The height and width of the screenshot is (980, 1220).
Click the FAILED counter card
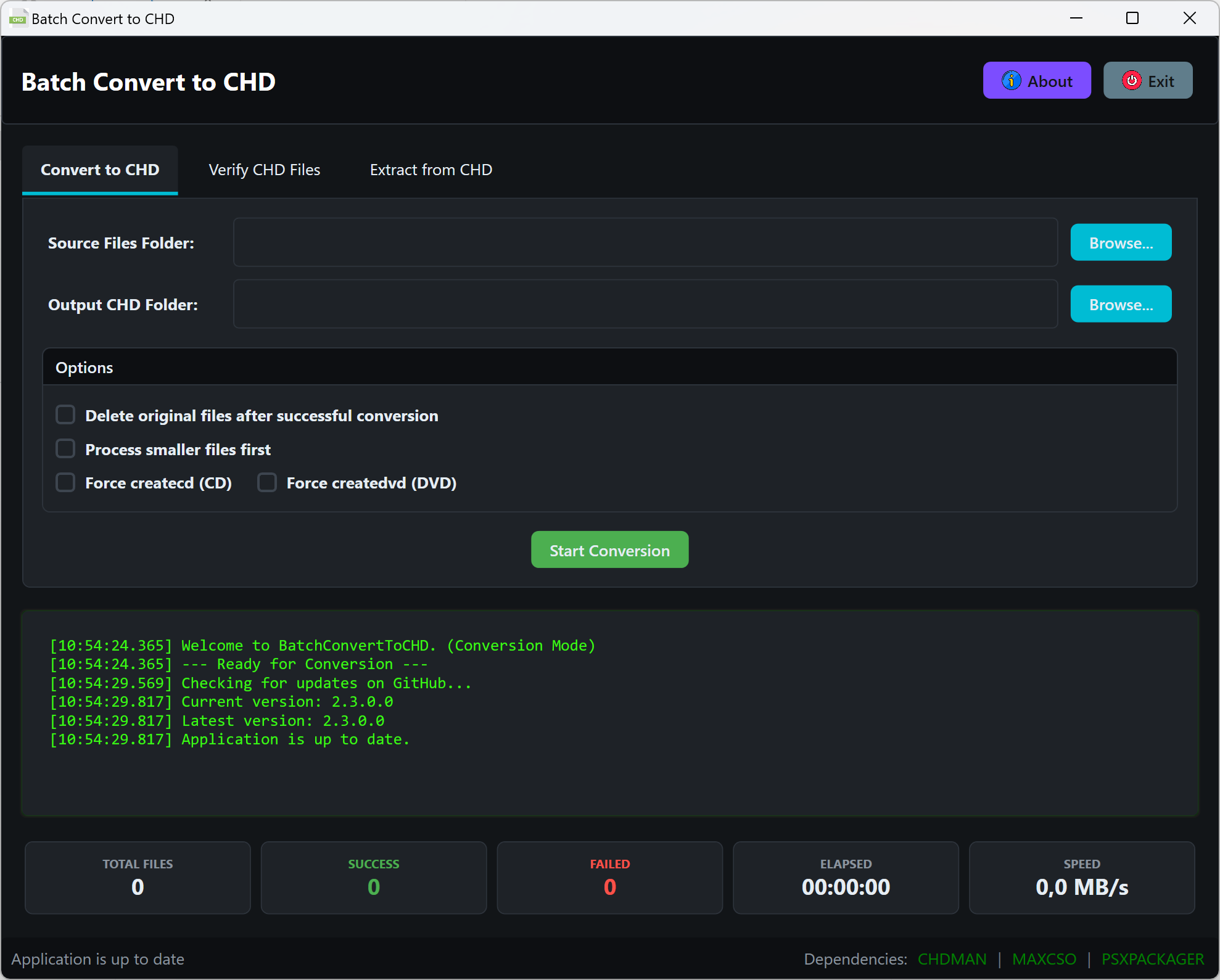610,878
